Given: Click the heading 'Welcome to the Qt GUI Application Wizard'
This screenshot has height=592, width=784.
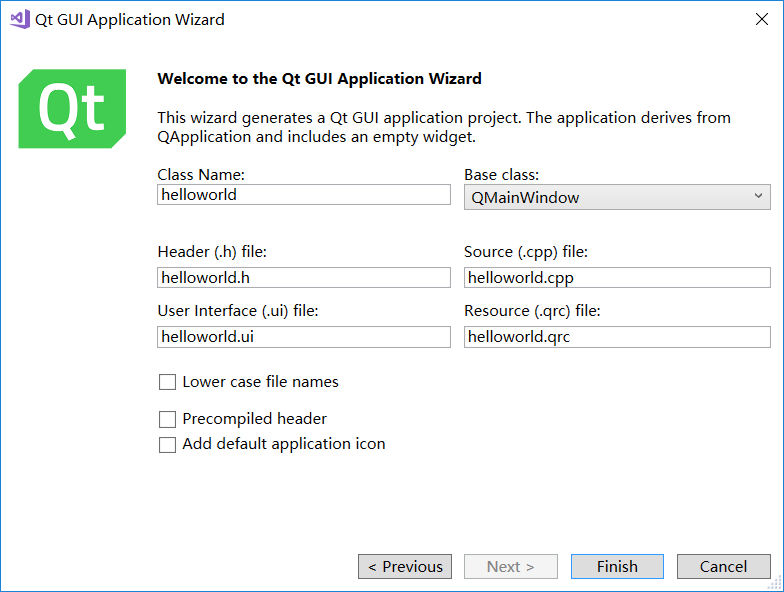Looking at the screenshot, I should (x=320, y=78).
